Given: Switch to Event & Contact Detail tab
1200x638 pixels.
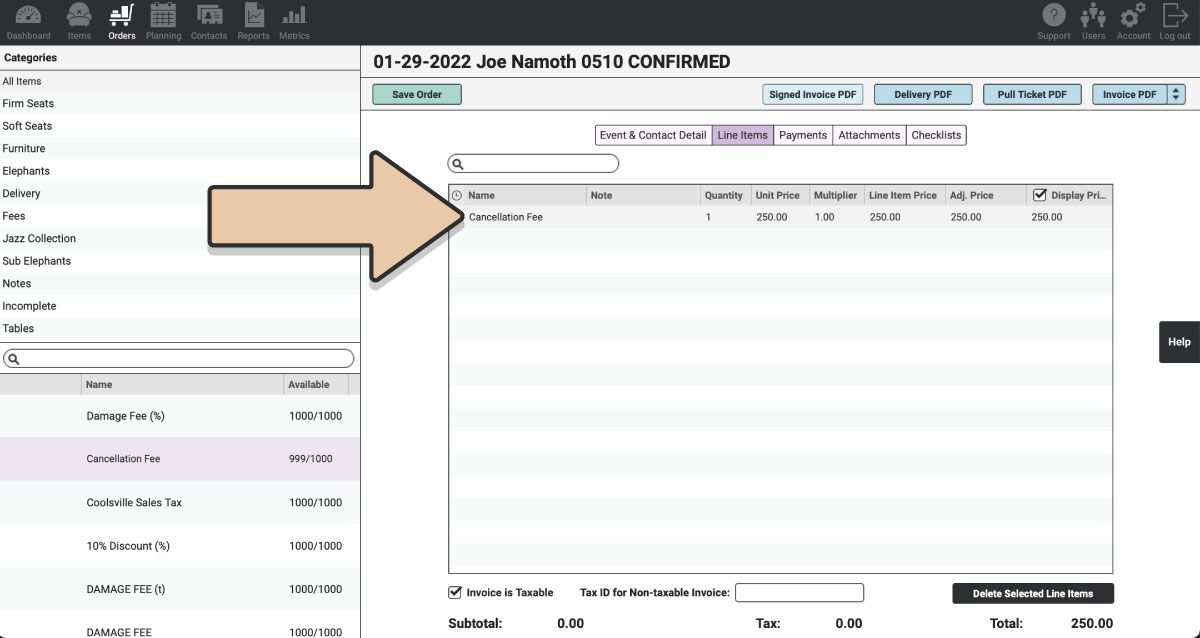Looking at the screenshot, I should pyautogui.click(x=653, y=135).
